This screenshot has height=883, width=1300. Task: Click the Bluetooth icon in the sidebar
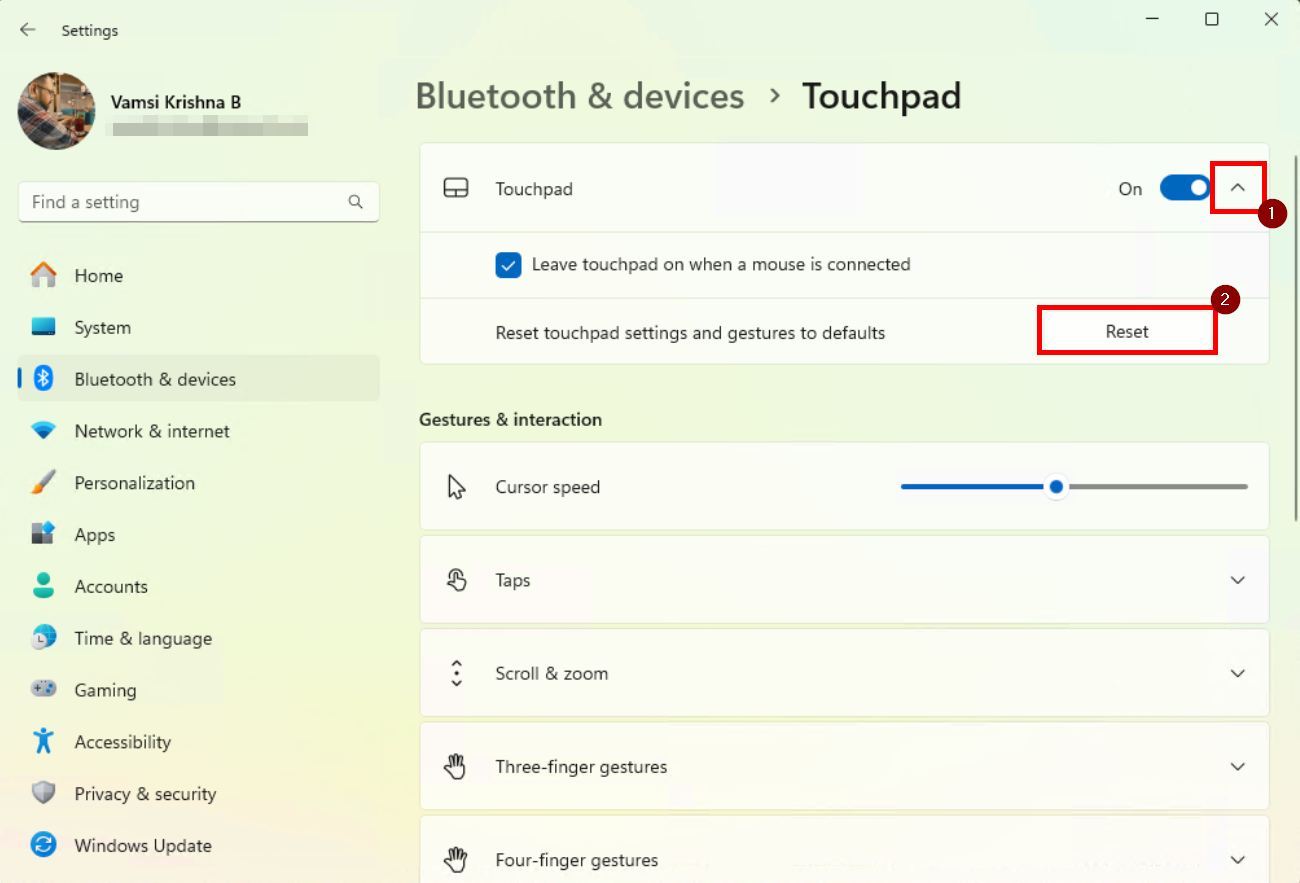tap(43, 379)
